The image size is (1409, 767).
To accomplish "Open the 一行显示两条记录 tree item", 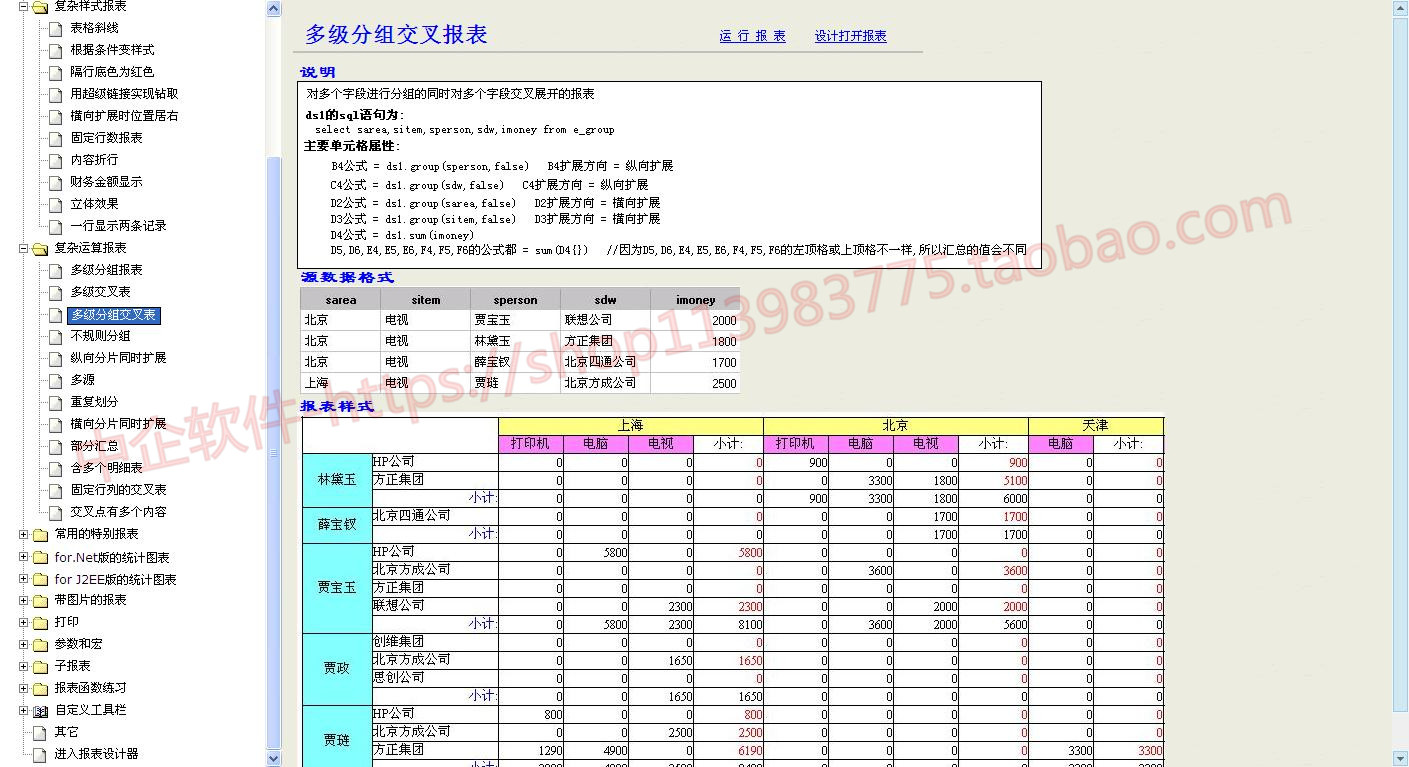I will tap(118, 226).
